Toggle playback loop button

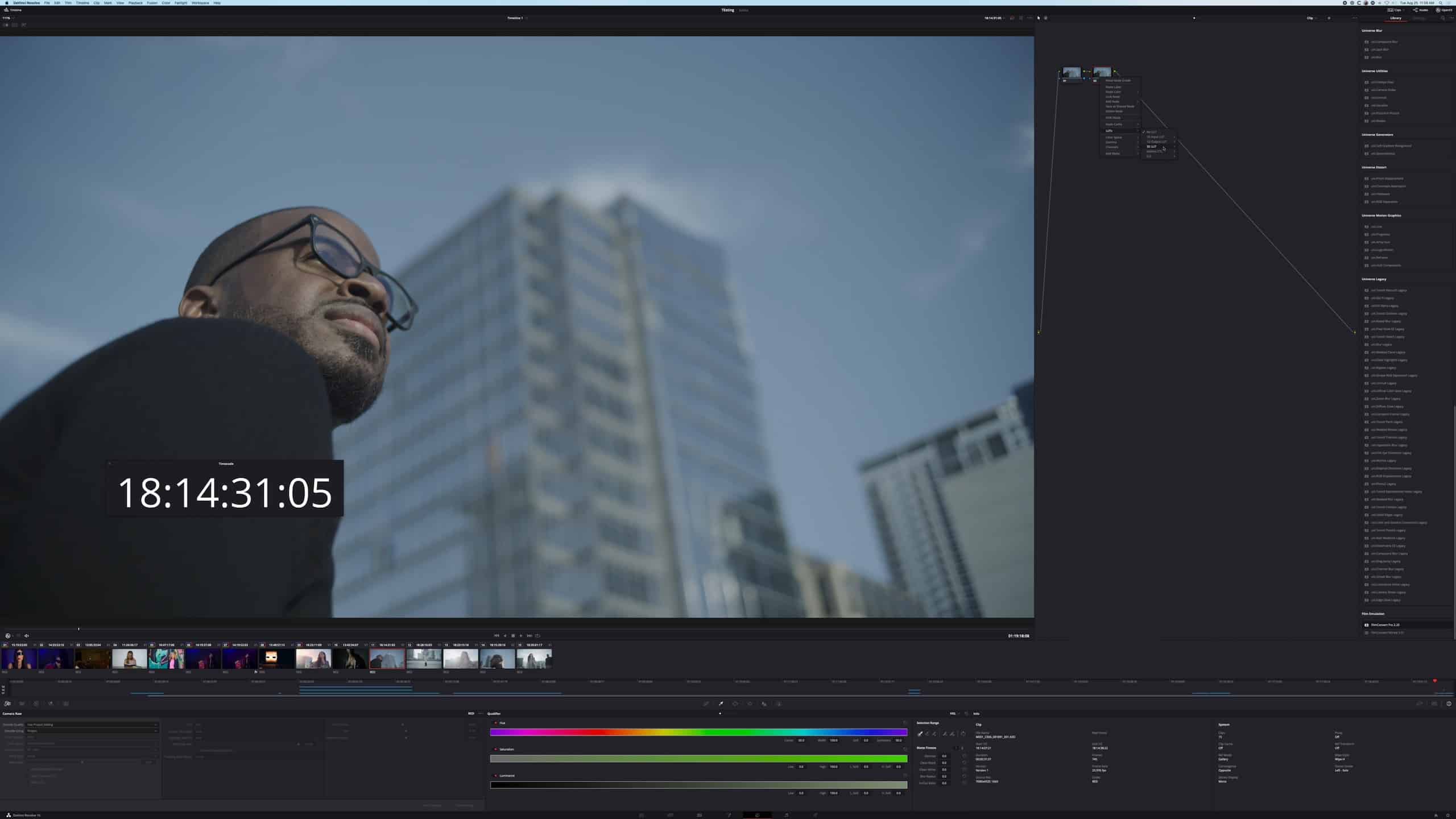point(537,636)
